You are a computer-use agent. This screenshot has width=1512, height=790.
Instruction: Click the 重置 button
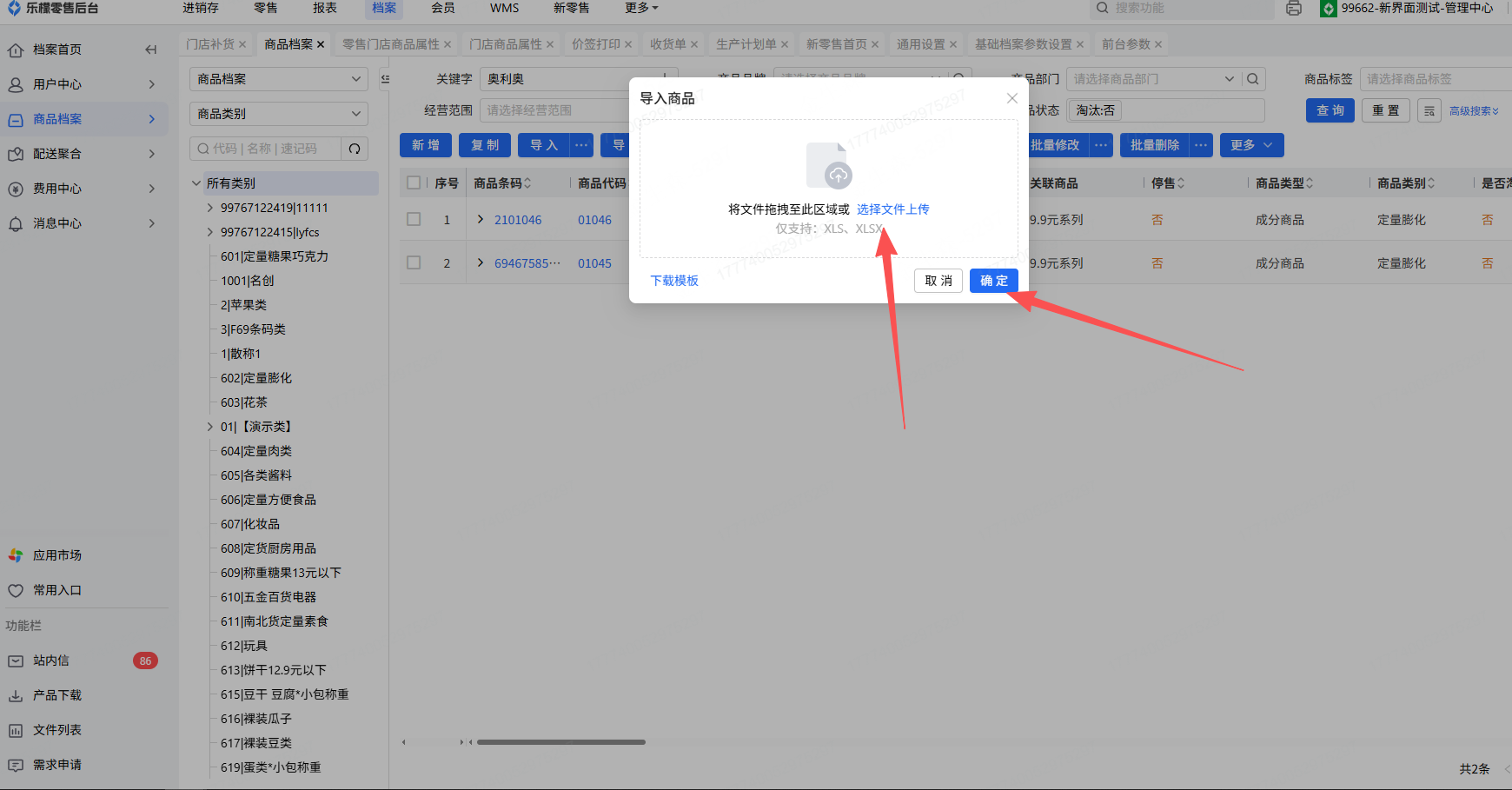[1386, 110]
